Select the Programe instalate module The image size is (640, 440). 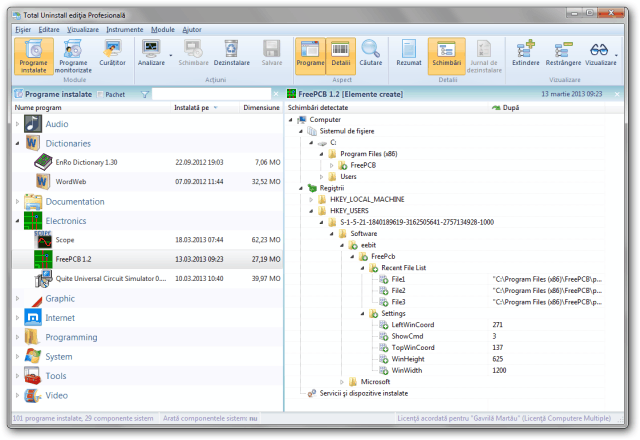pyautogui.click(x=34, y=56)
